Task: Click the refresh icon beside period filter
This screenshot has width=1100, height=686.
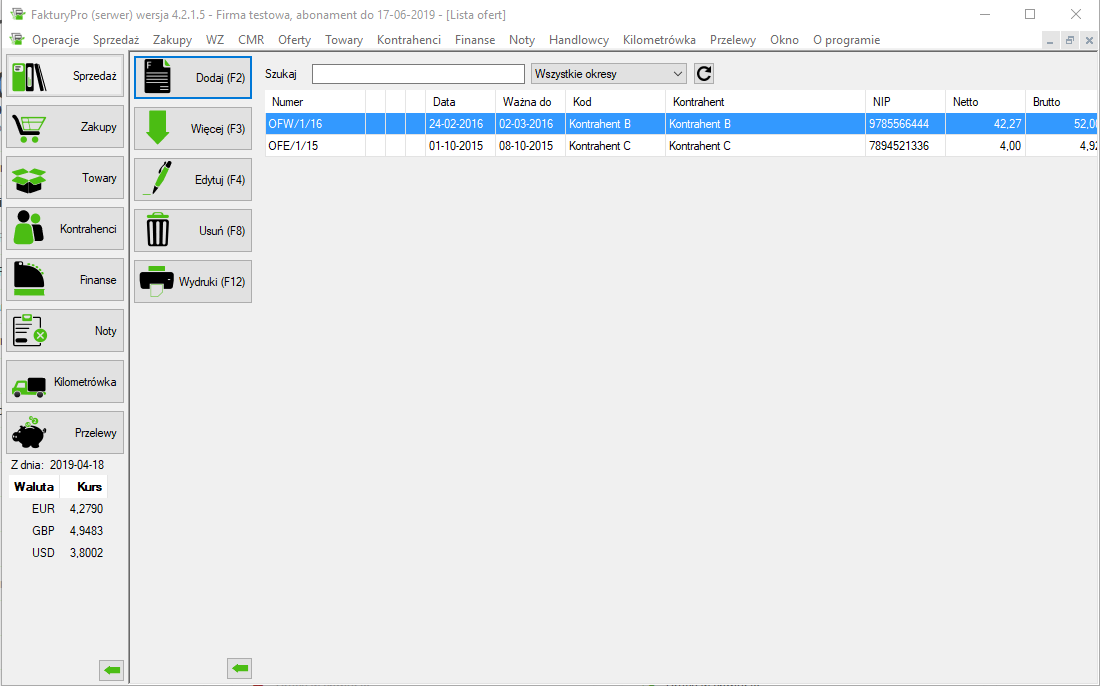Action: tap(704, 74)
